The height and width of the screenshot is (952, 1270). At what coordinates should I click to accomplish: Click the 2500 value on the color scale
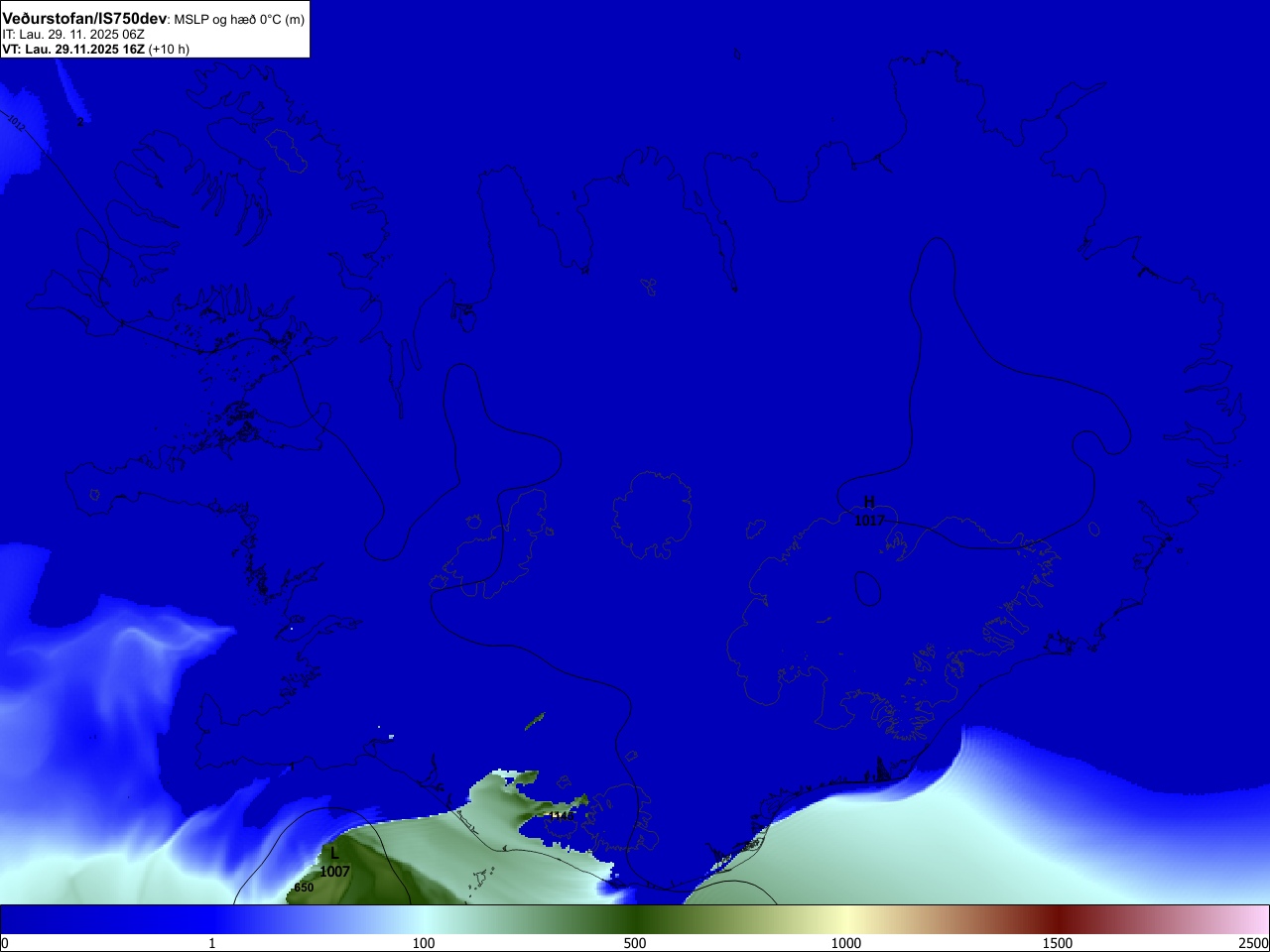pos(1254,943)
